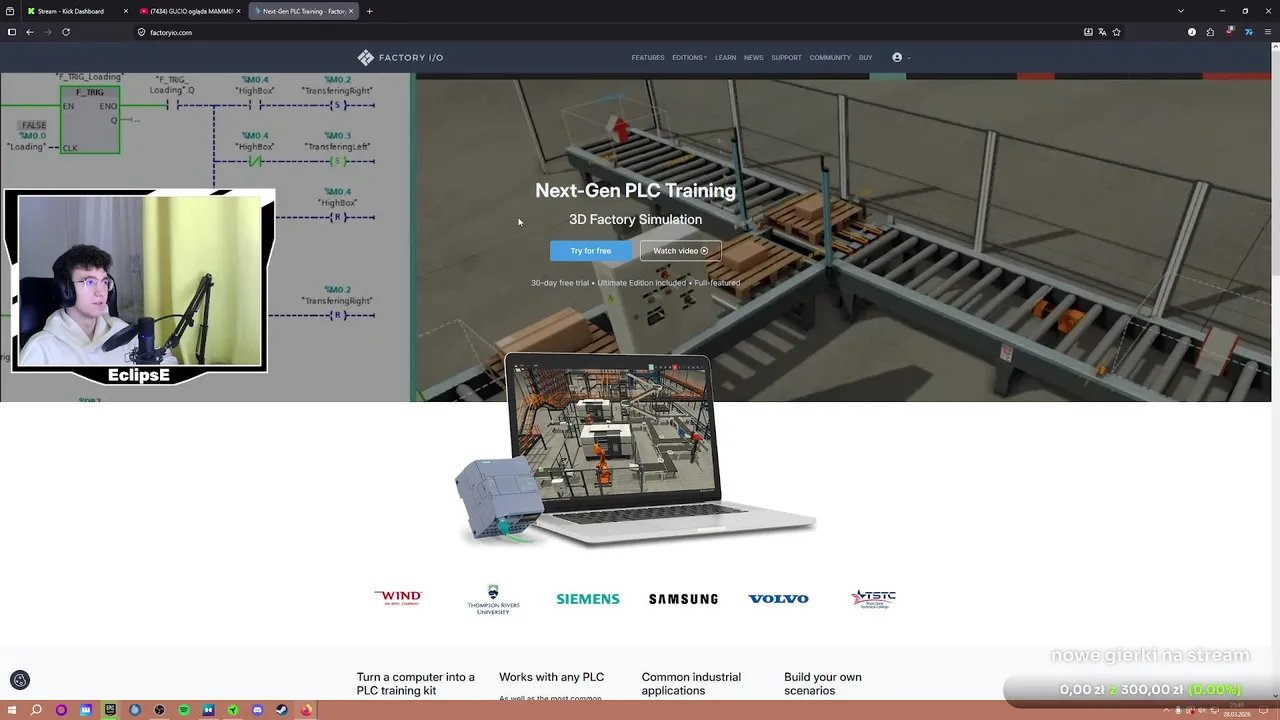The height and width of the screenshot is (720, 1280).
Task: Open Firefox from the taskbar
Action: click(x=306, y=710)
